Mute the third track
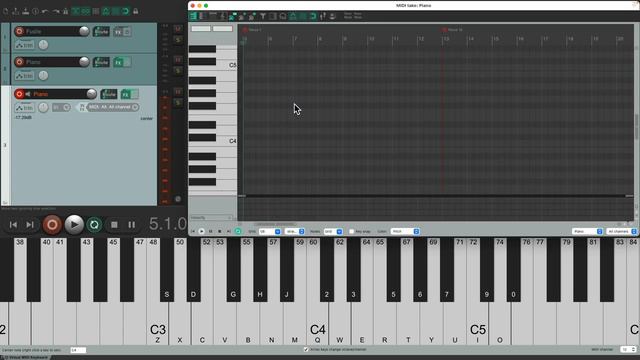 click(178, 91)
